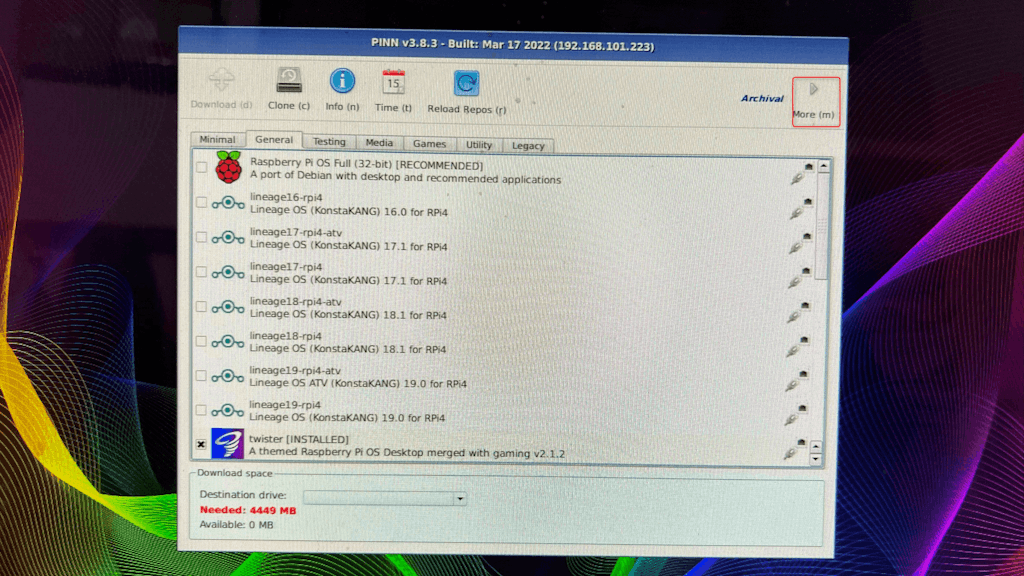The width and height of the screenshot is (1024, 576).
Task: Click the text 'Lineage OS (KonstaKANG) 16.0 for RPi4'
Action: coord(349,212)
